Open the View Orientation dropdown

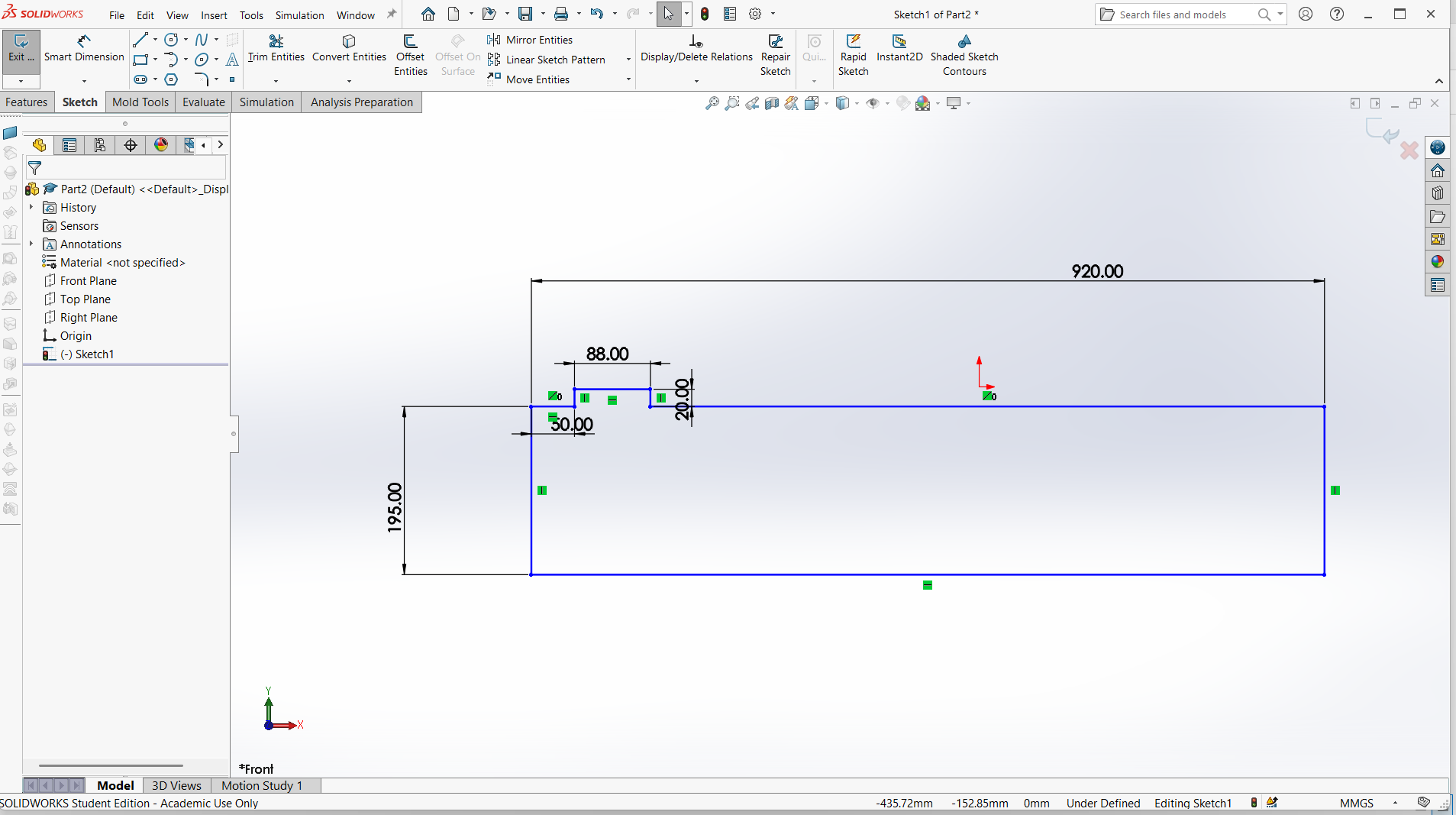click(x=827, y=103)
